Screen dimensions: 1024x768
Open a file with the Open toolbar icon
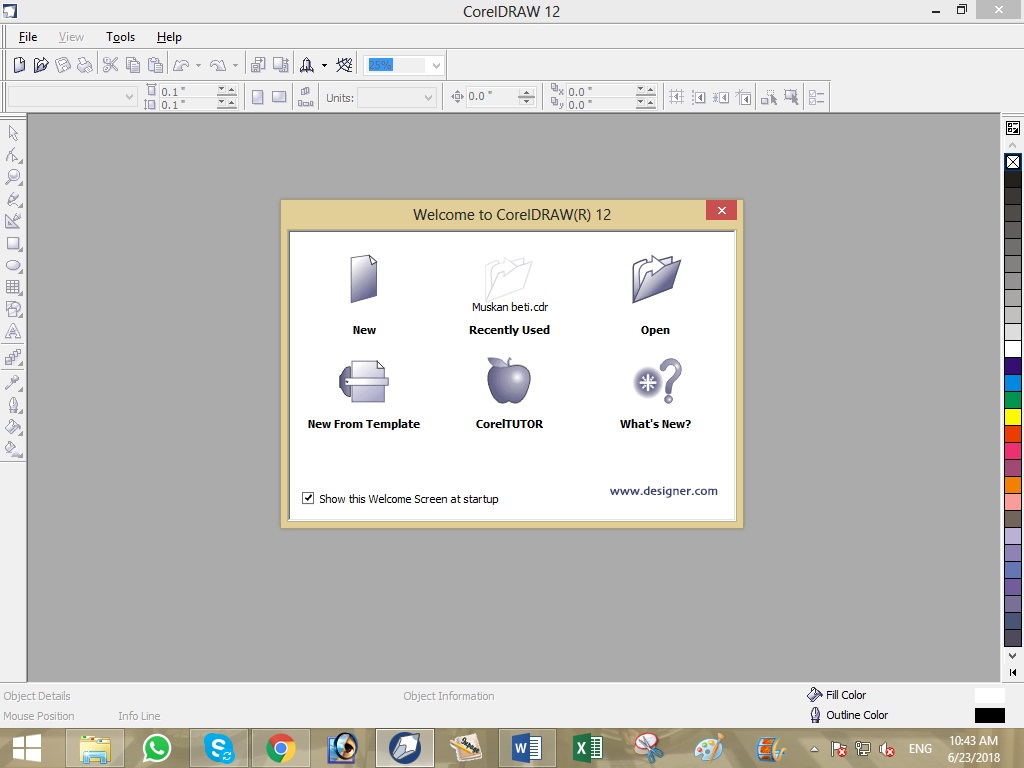click(41, 64)
